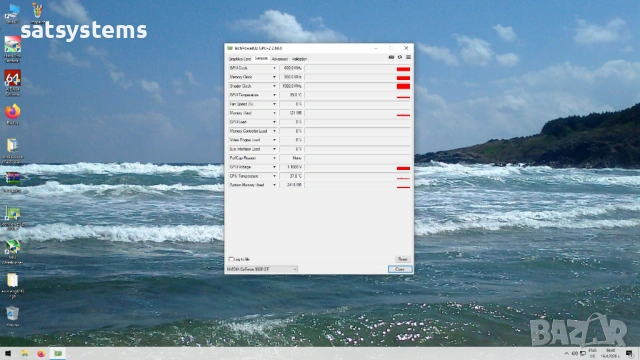Click the GPU Voltage history graph

pos(358,167)
